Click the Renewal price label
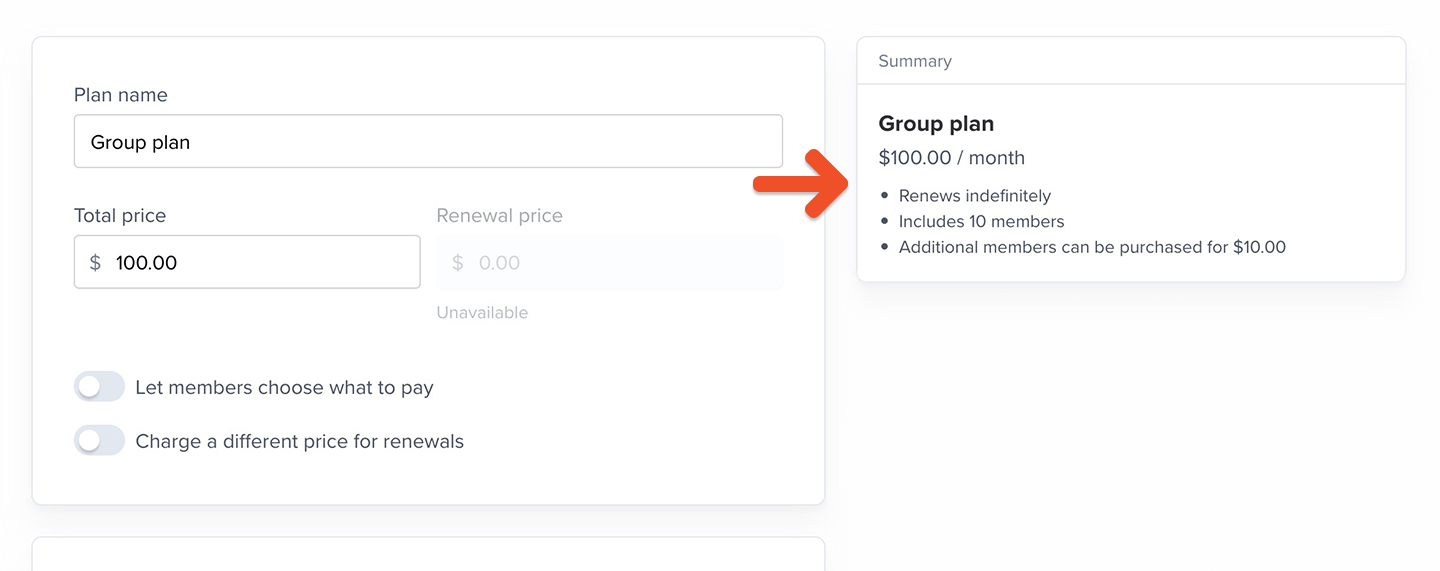 pyautogui.click(x=499, y=216)
